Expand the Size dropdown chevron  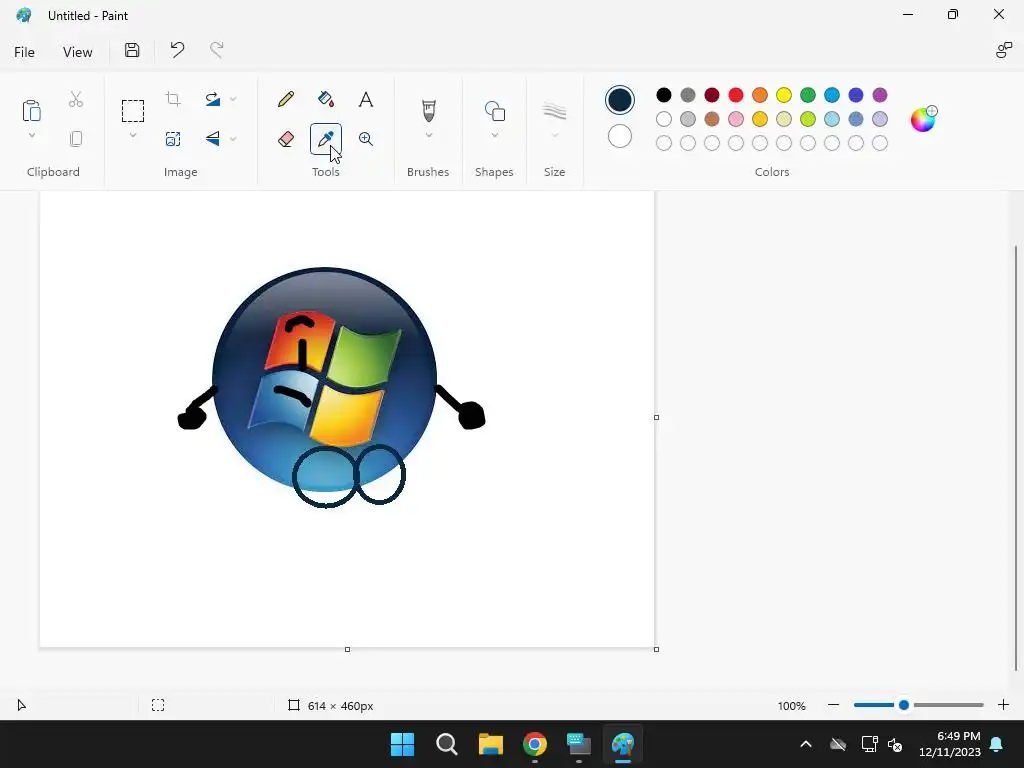click(554, 135)
